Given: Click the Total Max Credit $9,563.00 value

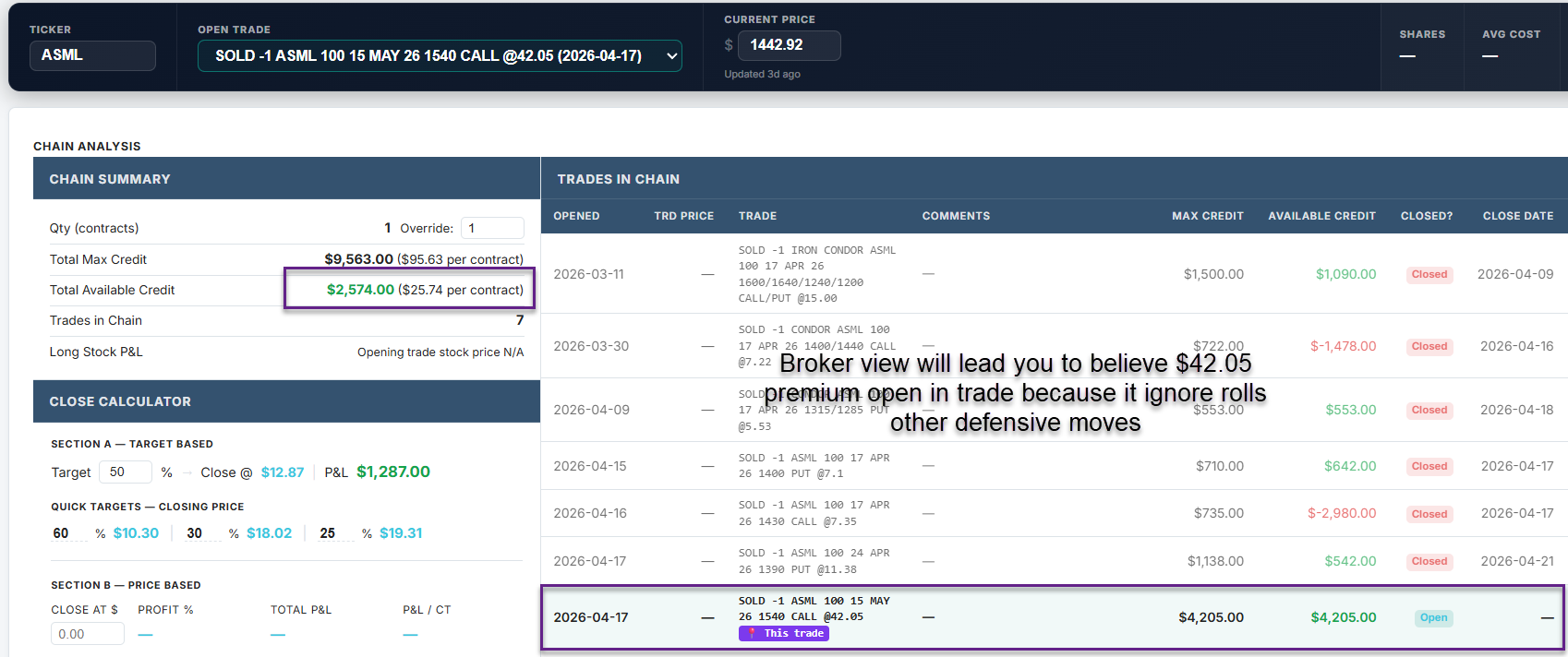Looking at the screenshot, I should 358,259.
